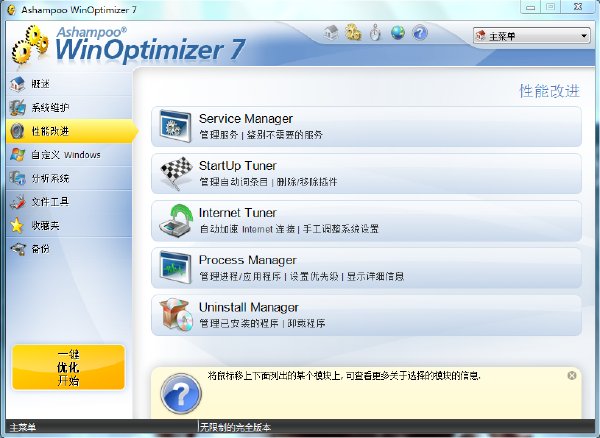
Task: Open the globe internet icon in the header
Action: coord(398,33)
